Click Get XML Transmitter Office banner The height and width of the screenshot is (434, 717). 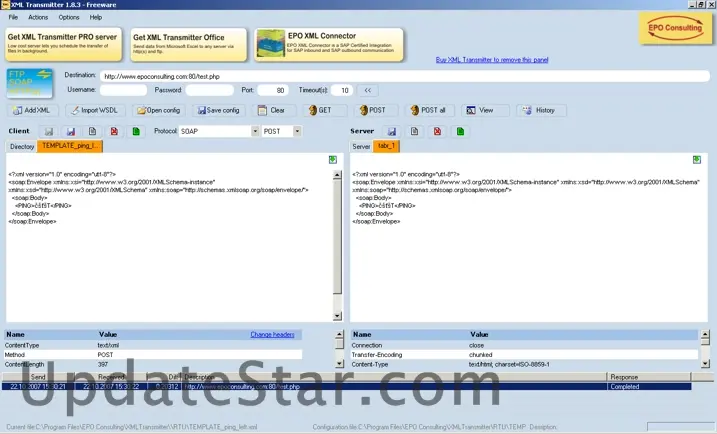tap(188, 44)
